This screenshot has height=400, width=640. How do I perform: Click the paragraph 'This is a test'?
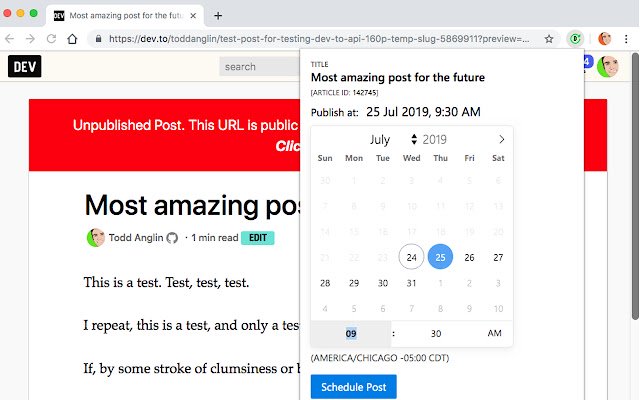click(166, 282)
